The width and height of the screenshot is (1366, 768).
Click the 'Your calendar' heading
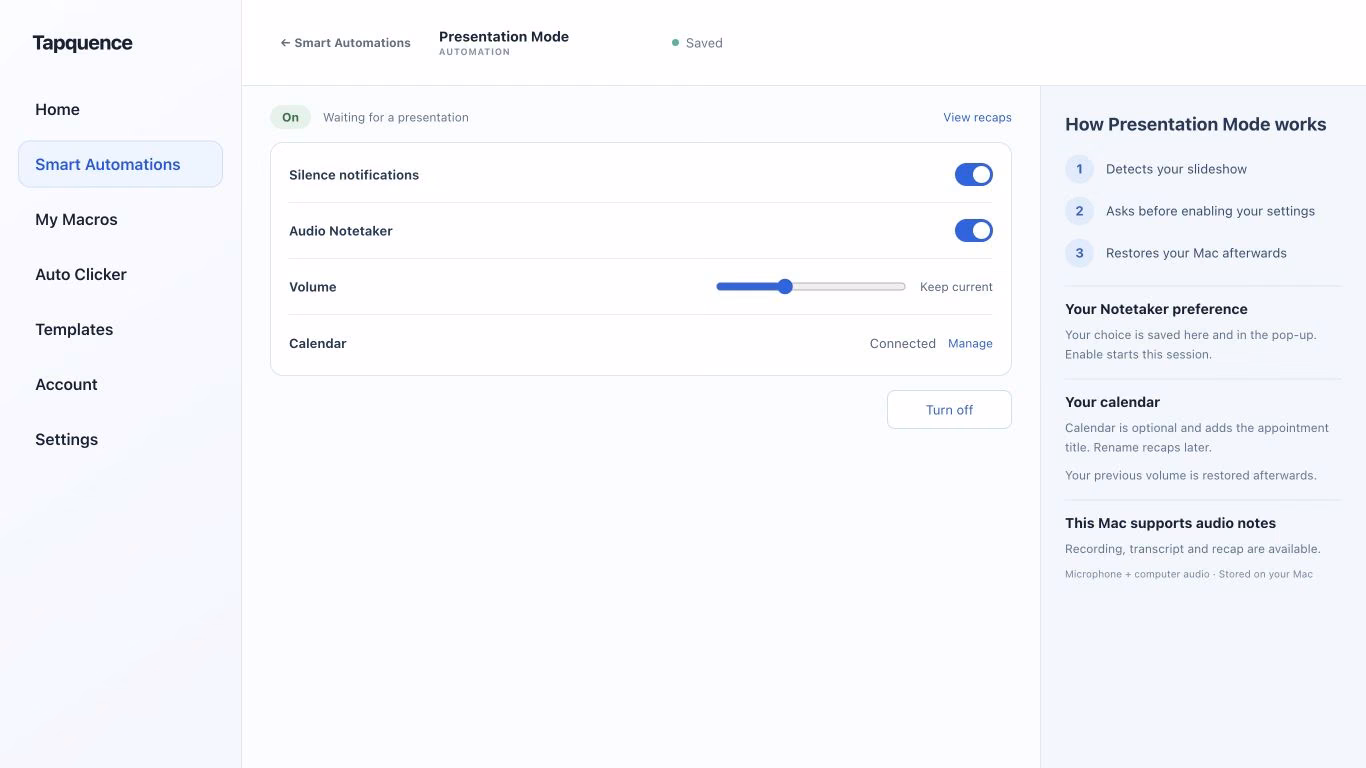point(1112,402)
